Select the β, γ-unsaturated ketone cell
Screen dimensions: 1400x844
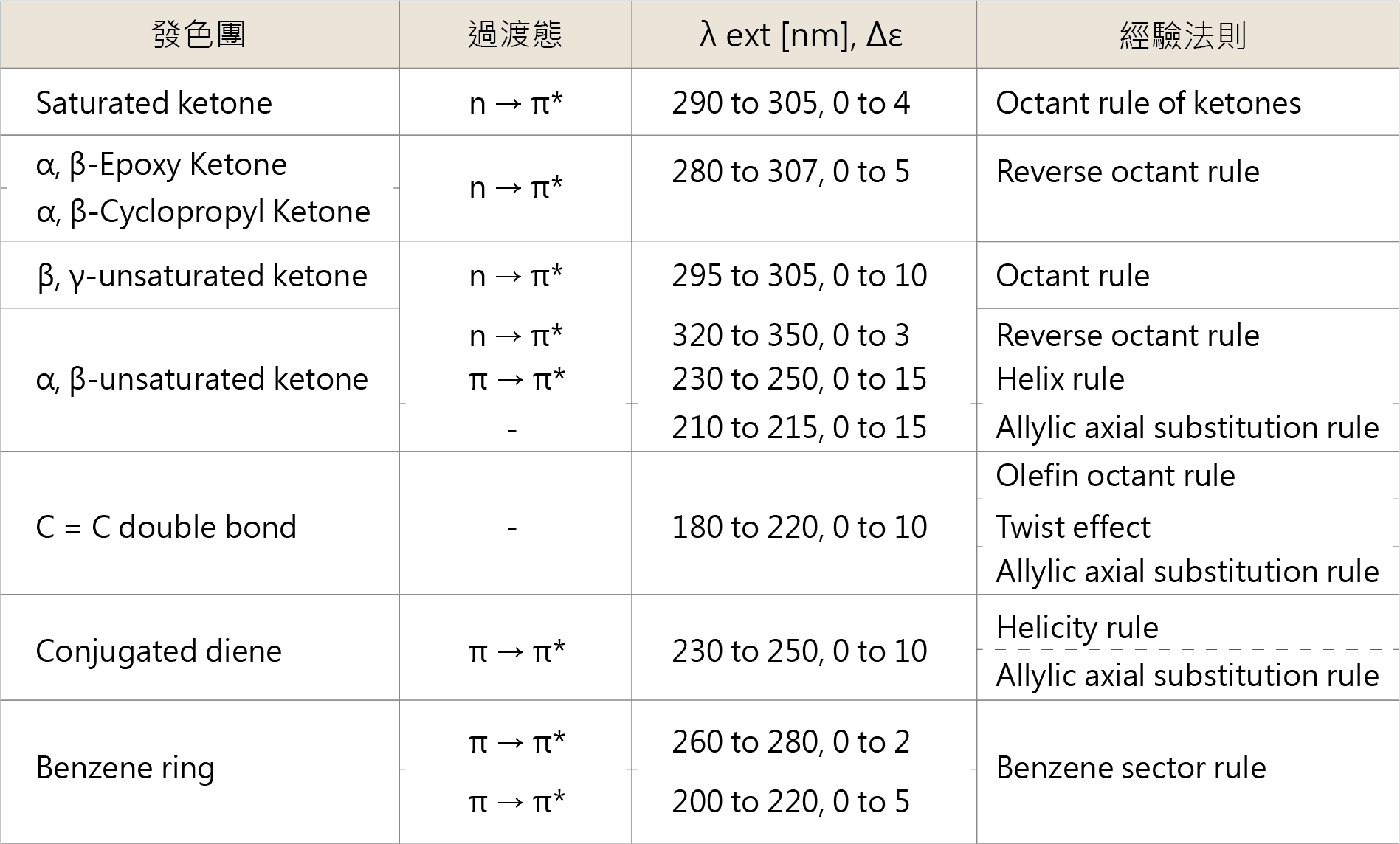(201, 276)
